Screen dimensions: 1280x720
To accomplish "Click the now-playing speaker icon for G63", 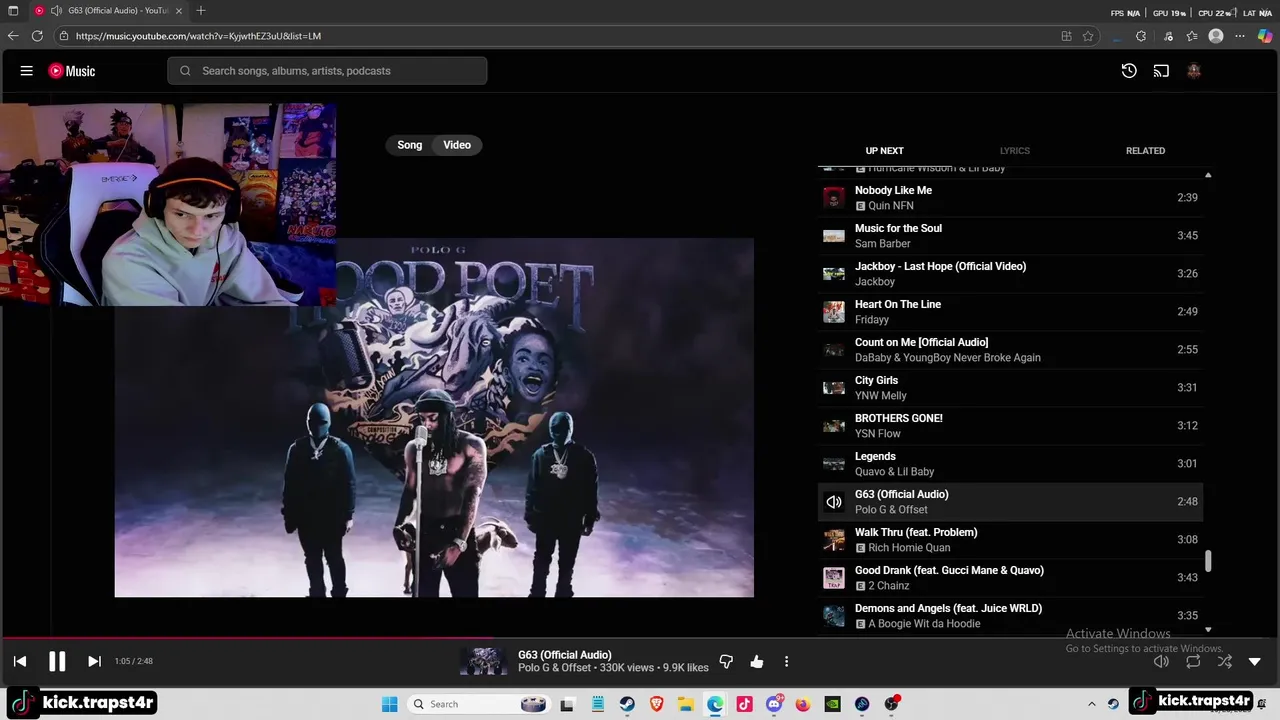I will coord(834,502).
